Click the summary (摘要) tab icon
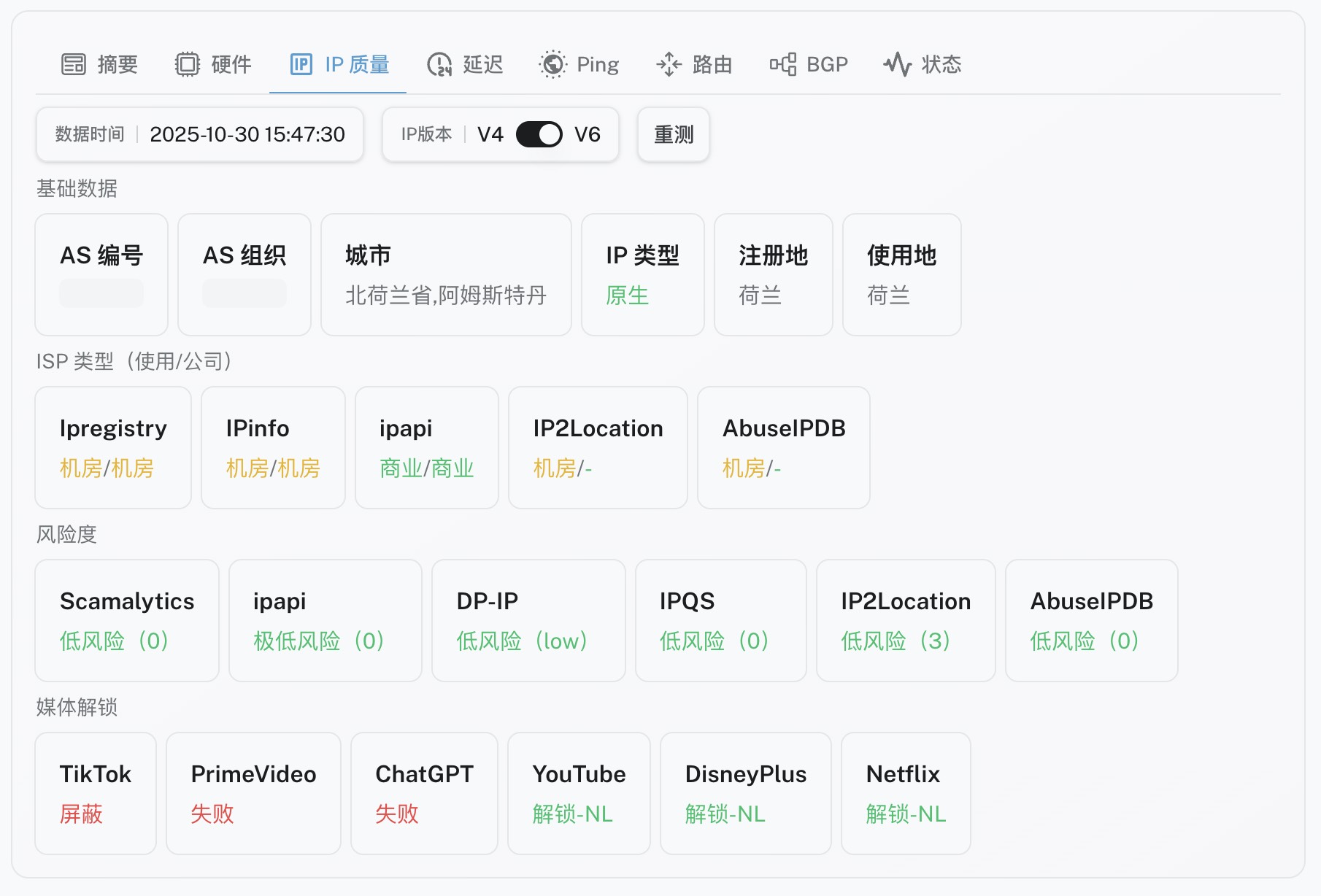1321x896 pixels. (74, 64)
